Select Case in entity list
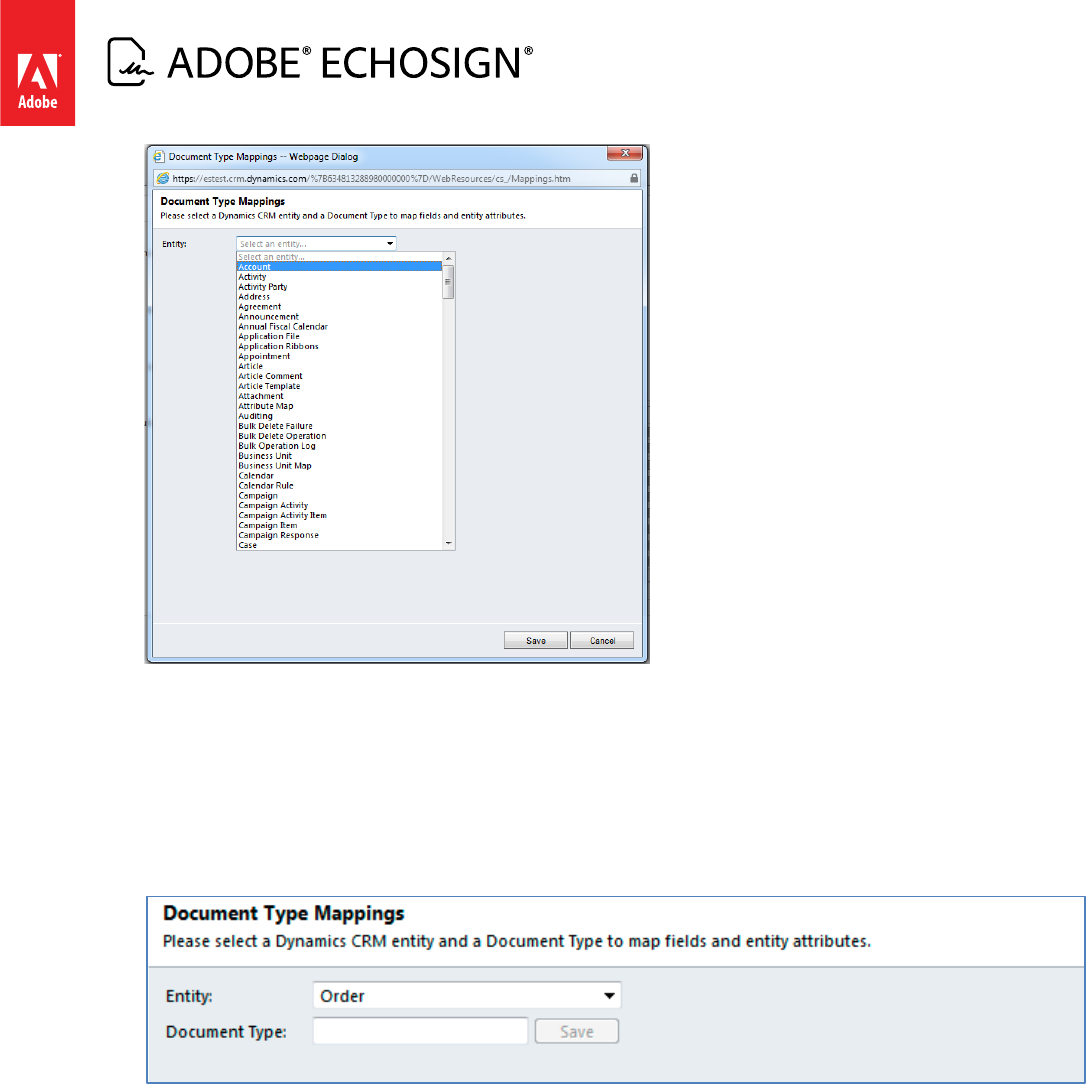 click(339, 545)
